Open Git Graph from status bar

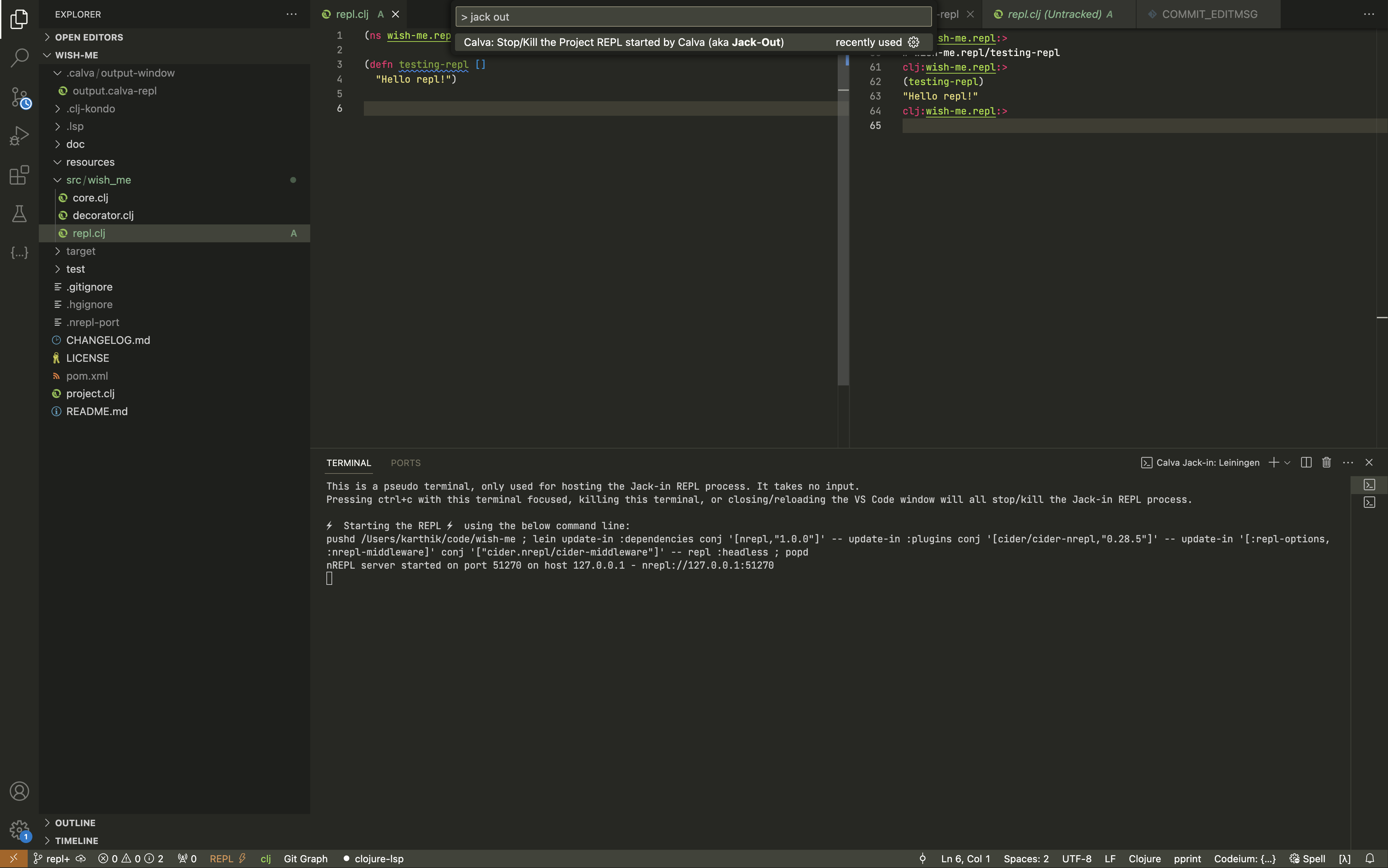(x=305, y=859)
